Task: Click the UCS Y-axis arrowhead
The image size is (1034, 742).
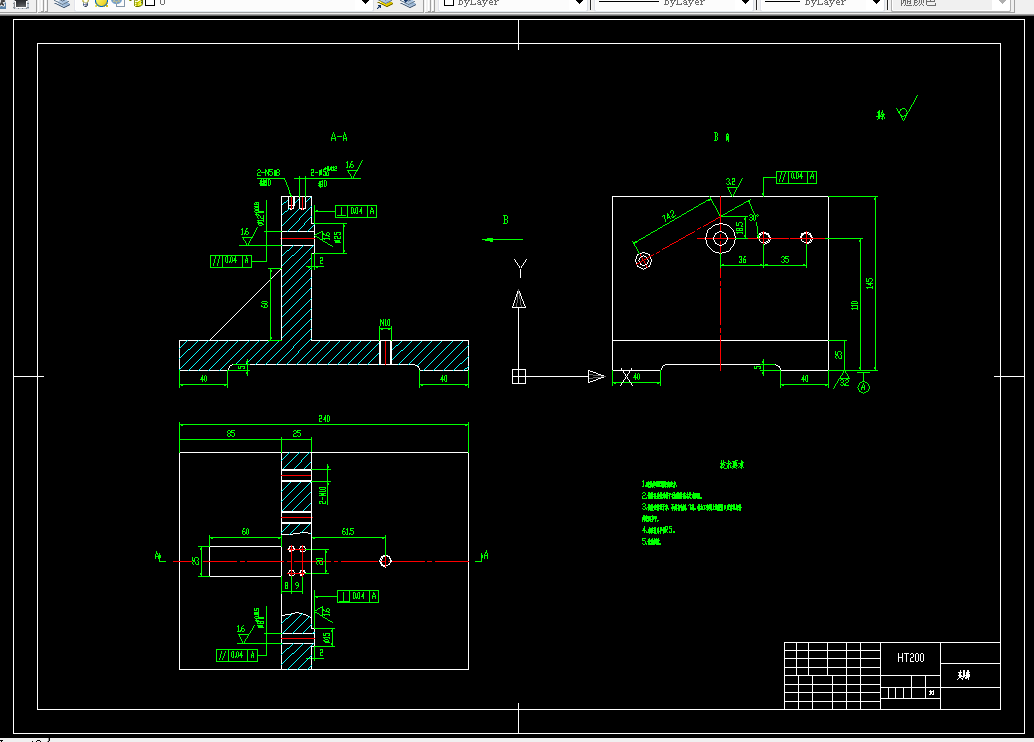Action: coord(519,299)
